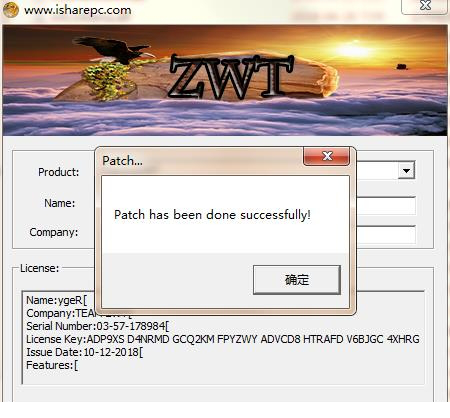Viewport: 450px width, 418px height.
Task: Click the ZWT logo in banner
Action: point(231,77)
